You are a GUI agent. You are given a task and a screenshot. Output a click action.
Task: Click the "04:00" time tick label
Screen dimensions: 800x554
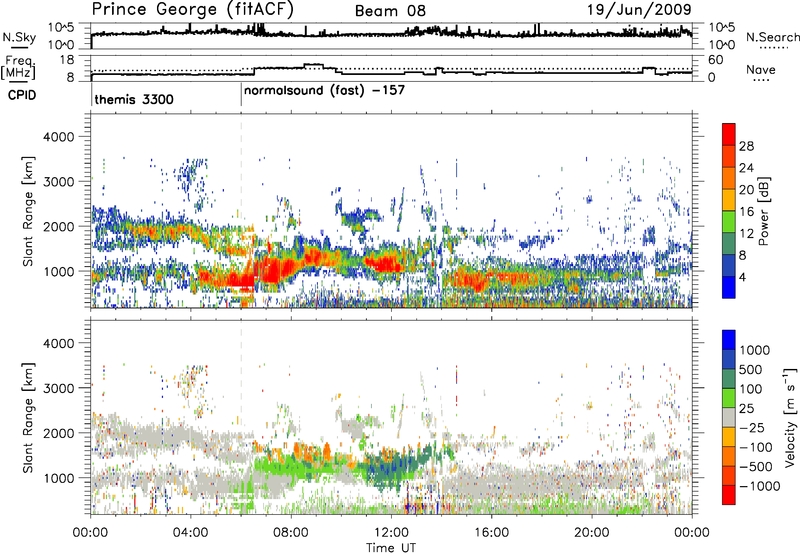190,532
